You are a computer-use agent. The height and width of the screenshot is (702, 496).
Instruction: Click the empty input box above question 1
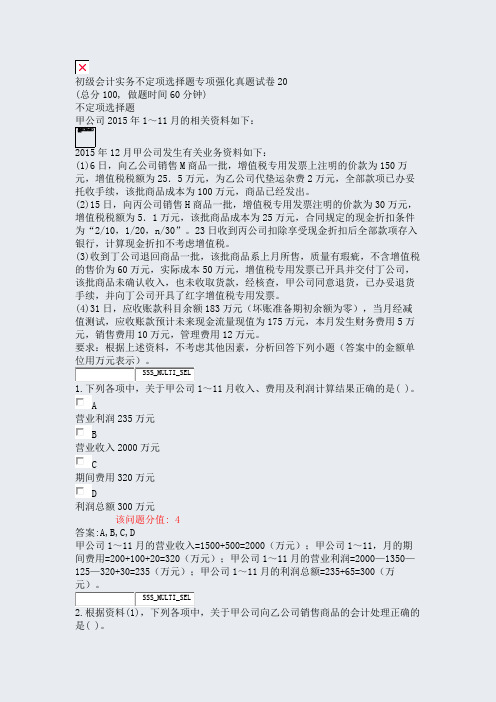tap(105, 374)
